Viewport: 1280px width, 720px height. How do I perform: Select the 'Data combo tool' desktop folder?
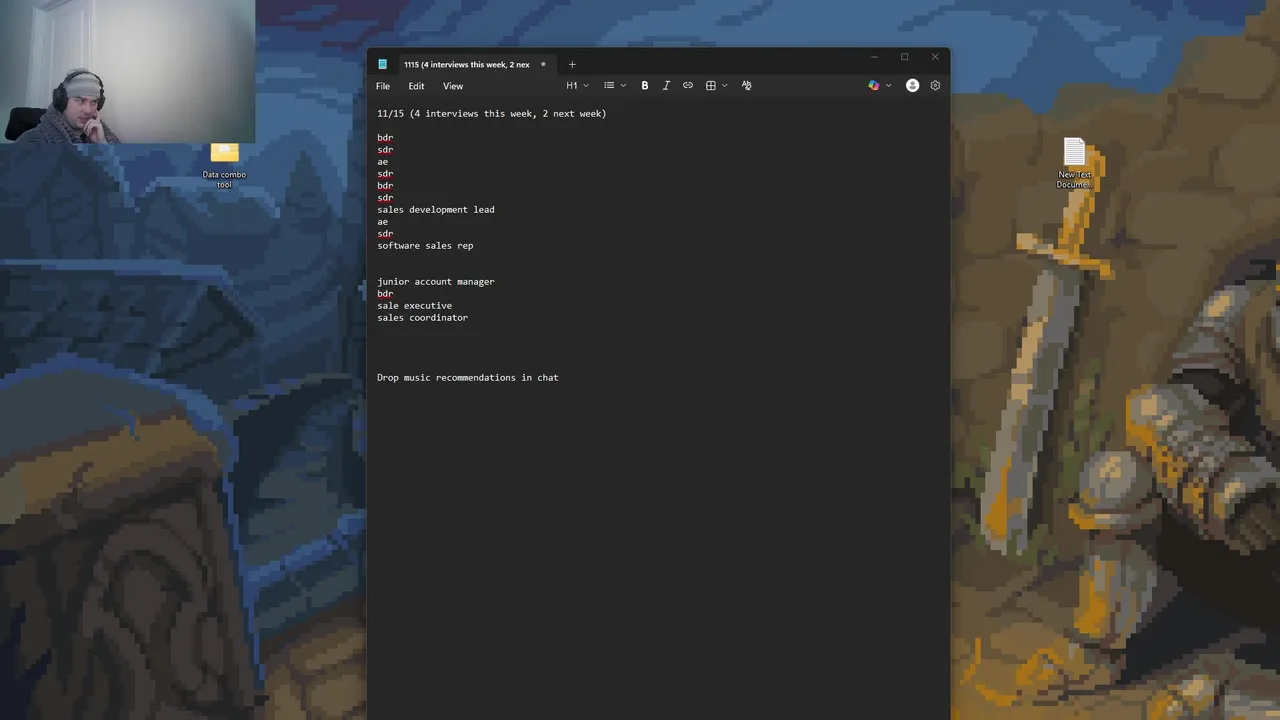224,166
